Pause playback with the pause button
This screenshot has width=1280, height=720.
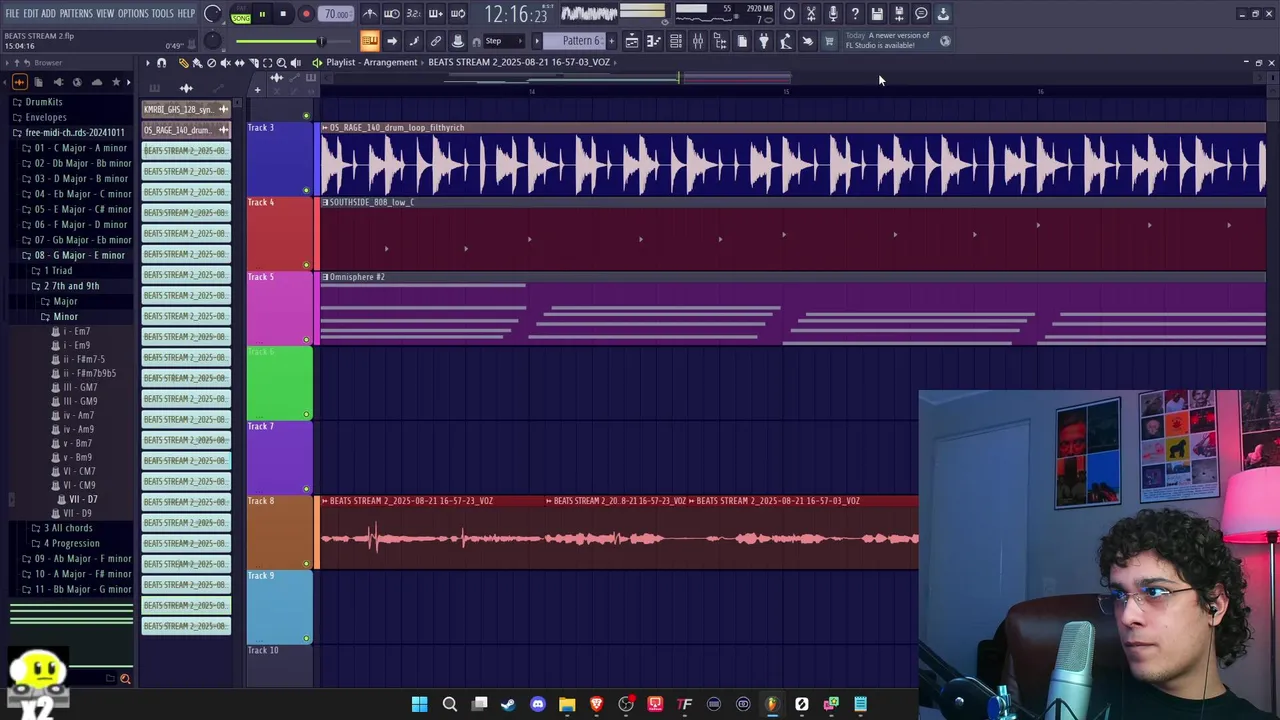point(262,14)
